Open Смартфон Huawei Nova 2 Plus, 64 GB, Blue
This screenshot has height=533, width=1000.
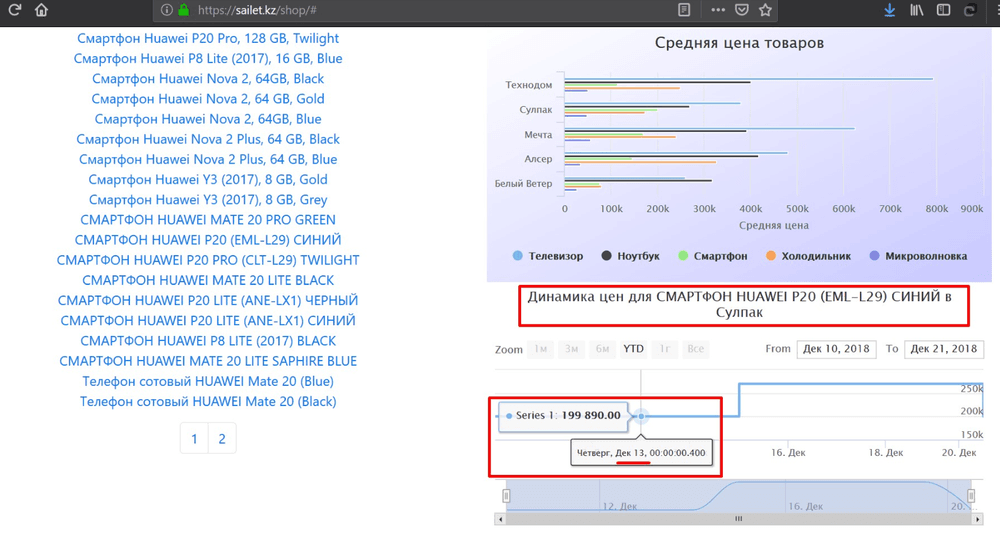[208, 159]
